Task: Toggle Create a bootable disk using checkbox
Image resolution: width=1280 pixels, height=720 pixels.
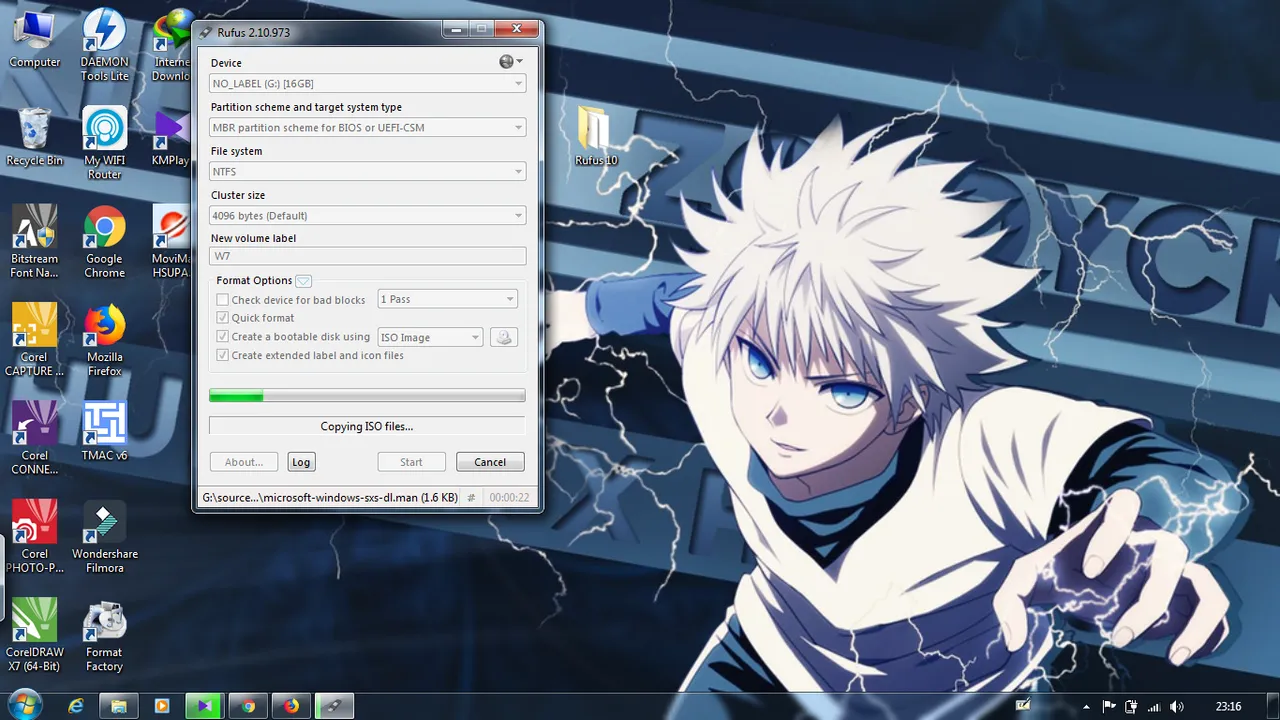Action: tap(223, 337)
